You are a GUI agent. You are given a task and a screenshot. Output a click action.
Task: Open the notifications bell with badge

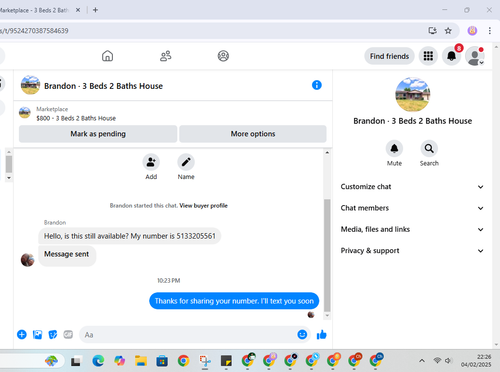point(451,56)
